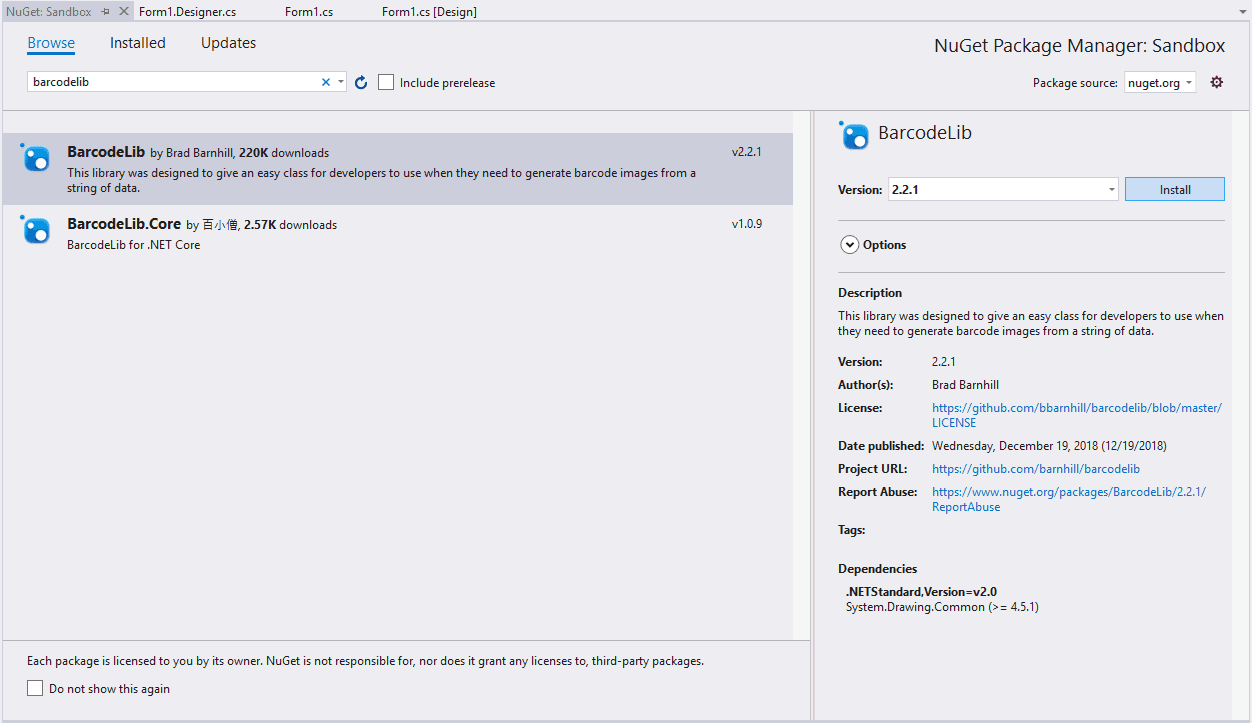1252x723 pixels.
Task: Click the Install button
Action: coord(1175,189)
